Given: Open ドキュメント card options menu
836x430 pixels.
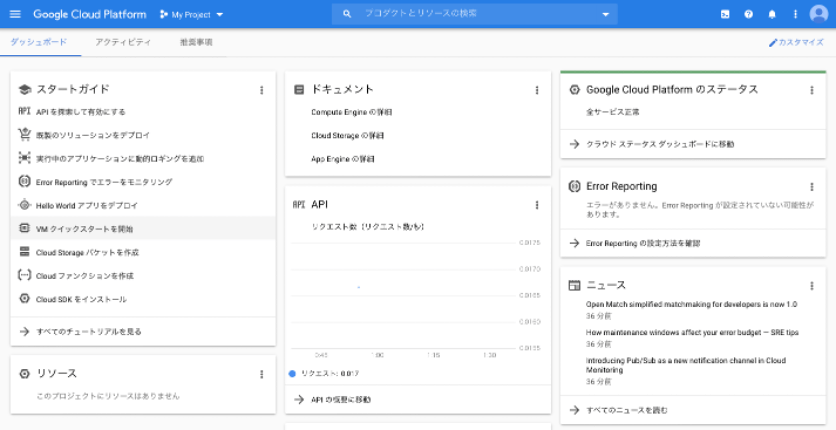Looking at the screenshot, I should pyautogui.click(x=537, y=90).
